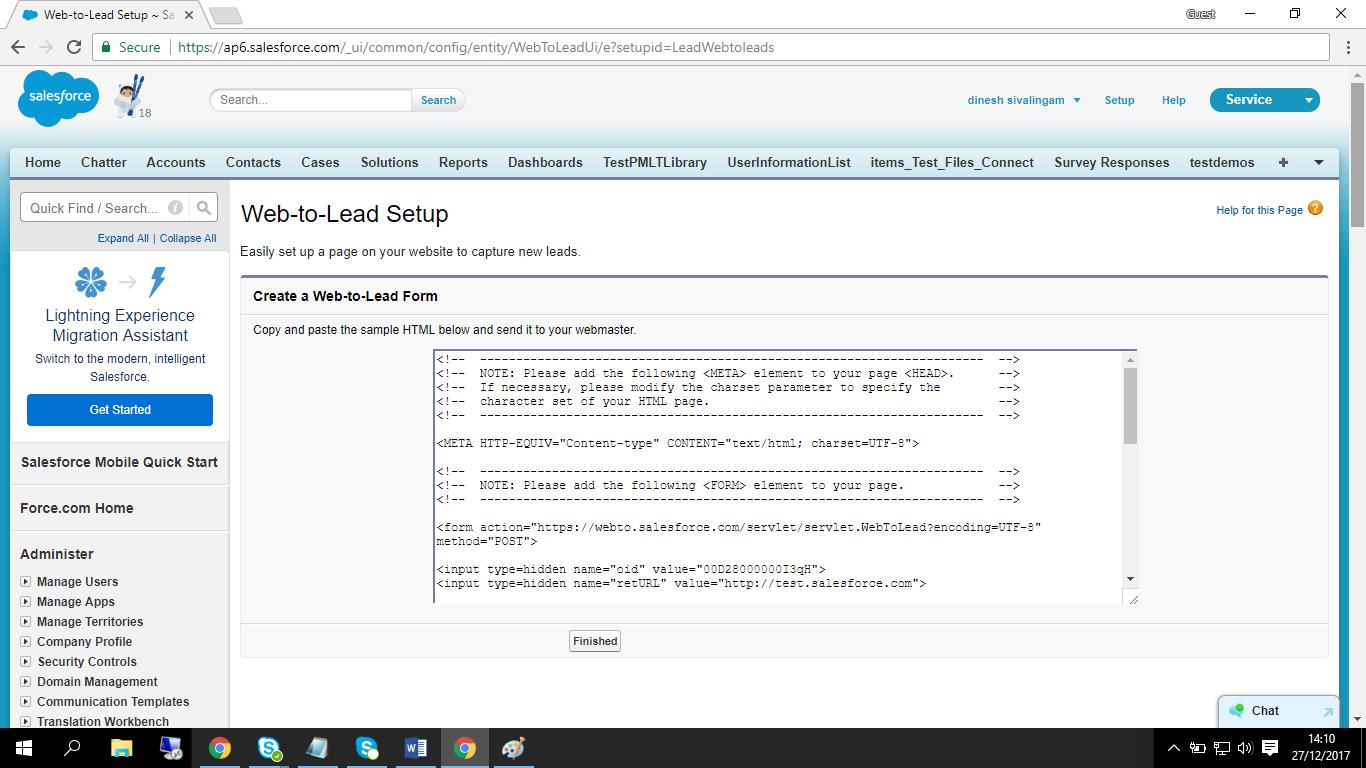Open the Notepad-style app in taskbar
The image size is (1366, 768).
point(317,748)
